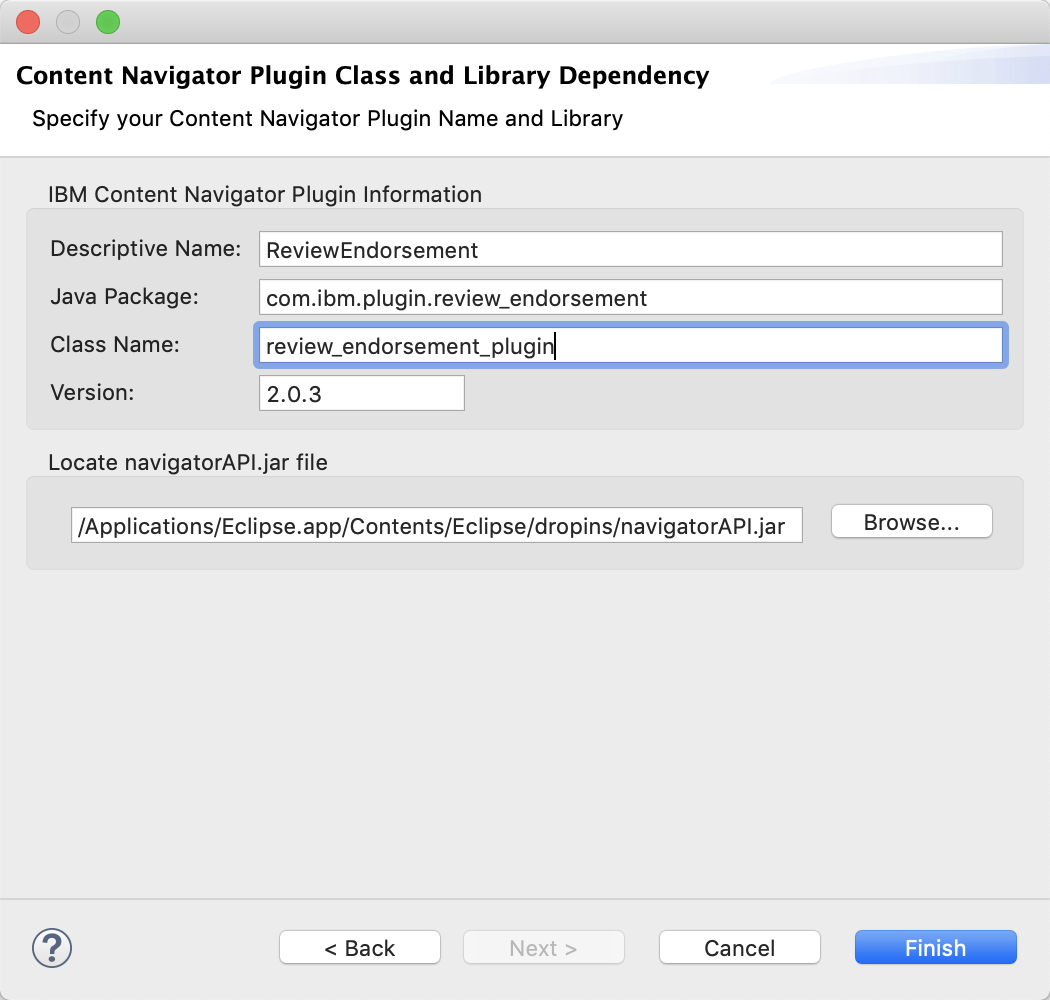Click the Version field showing 2.0.3
1050x1000 pixels.
pyautogui.click(x=360, y=392)
